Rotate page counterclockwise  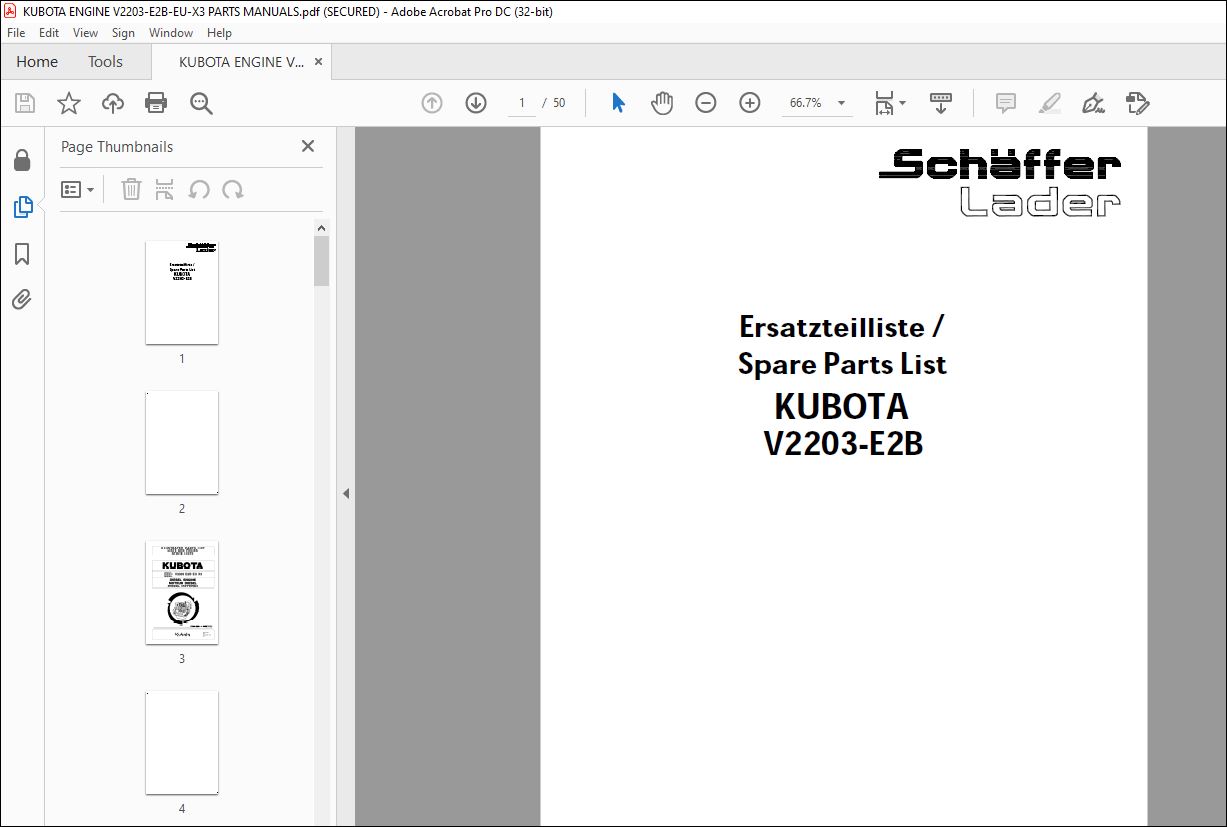pyautogui.click(x=199, y=189)
